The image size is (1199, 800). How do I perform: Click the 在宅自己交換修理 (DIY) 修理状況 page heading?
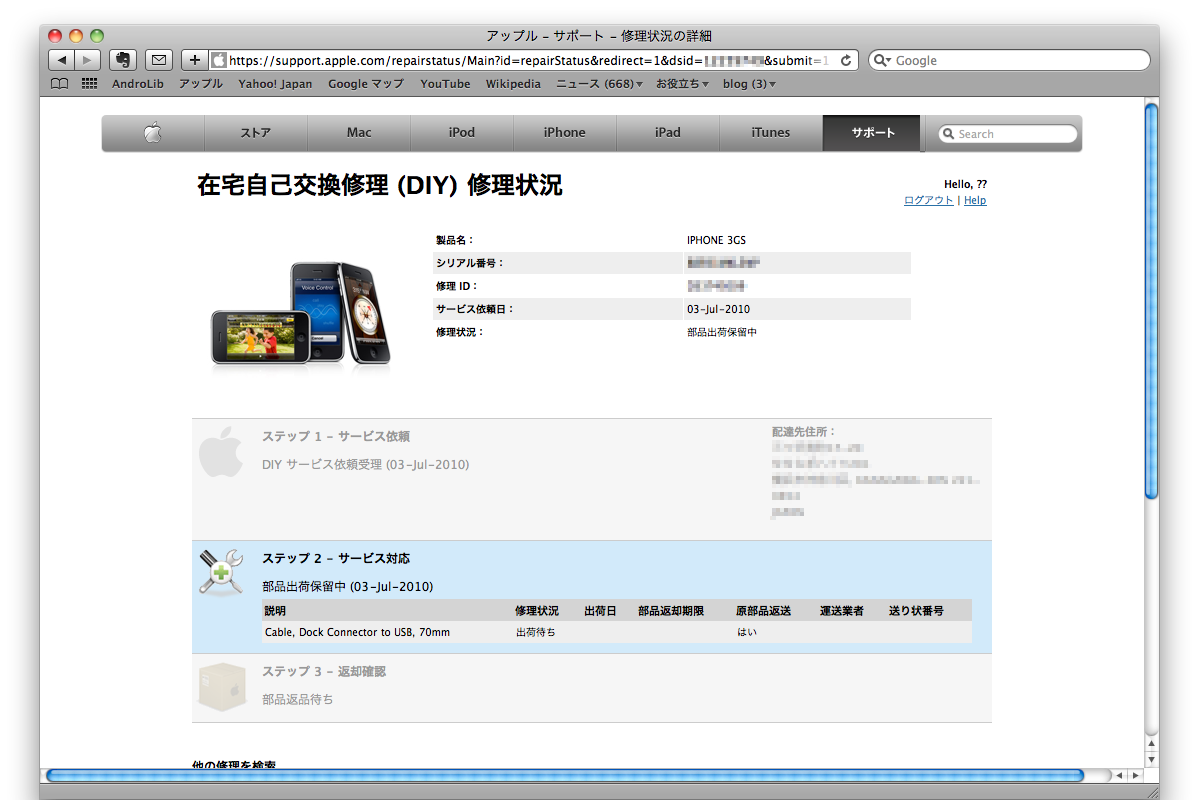(380, 185)
